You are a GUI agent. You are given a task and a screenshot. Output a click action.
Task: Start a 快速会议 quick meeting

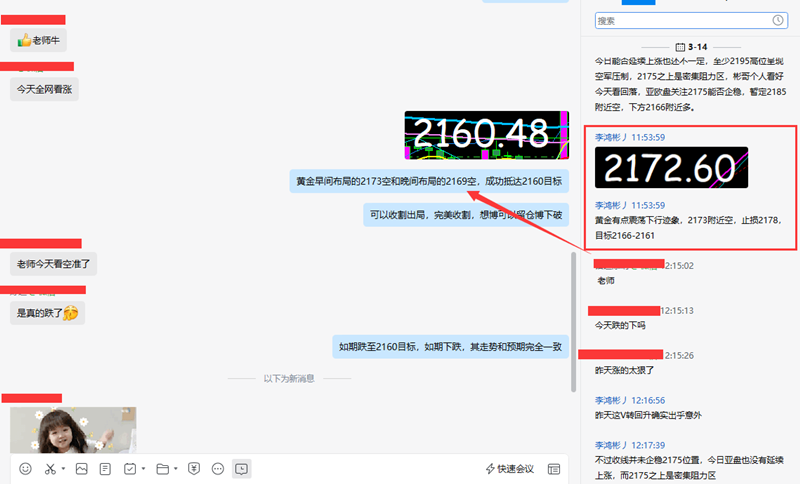(510, 468)
